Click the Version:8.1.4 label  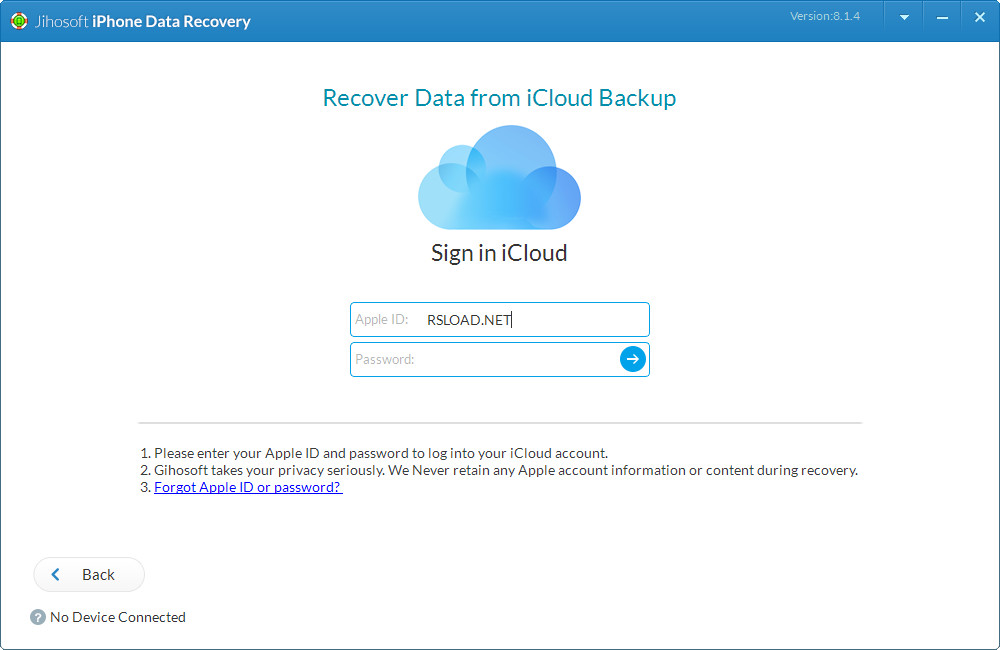(825, 17)
